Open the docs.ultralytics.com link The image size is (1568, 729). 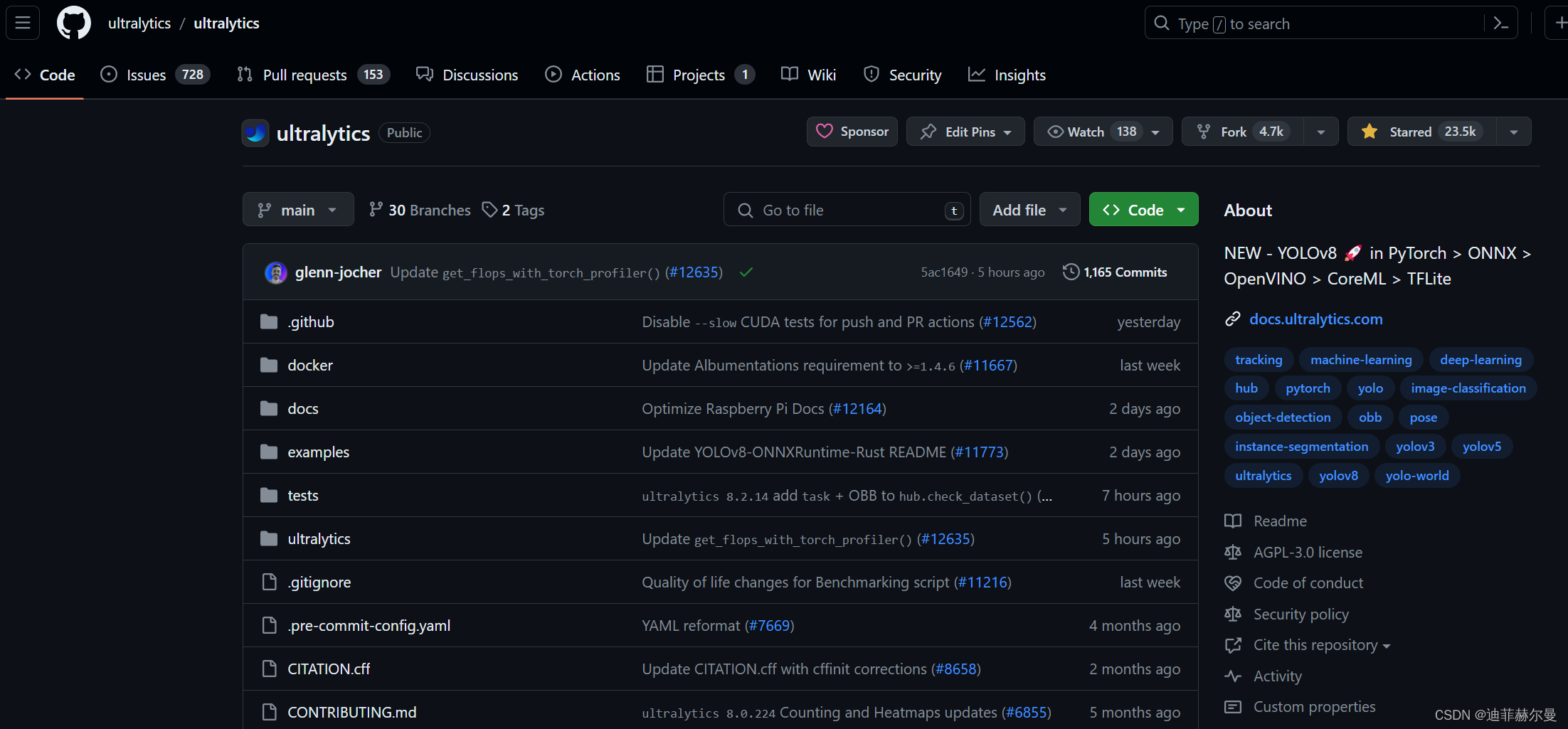point(1316,319)
